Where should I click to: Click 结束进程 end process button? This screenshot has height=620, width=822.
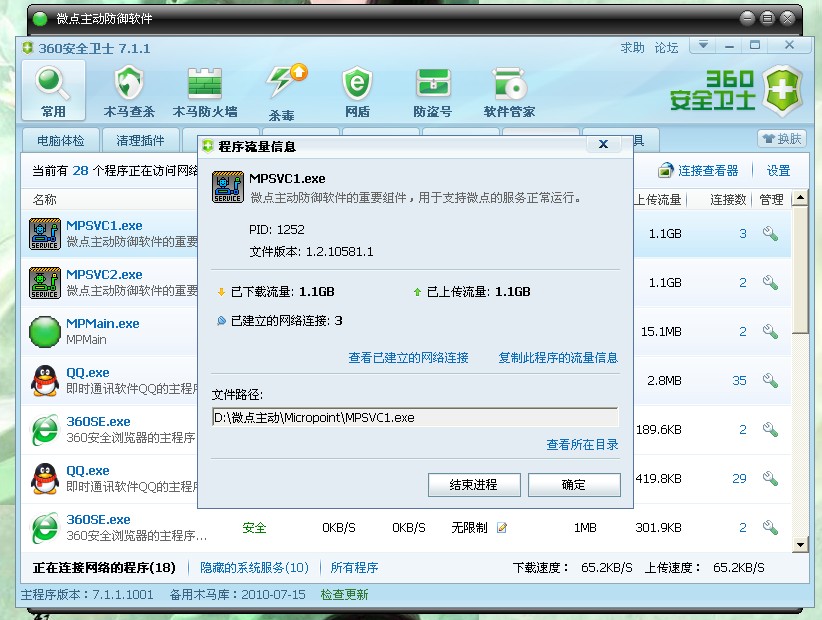coord(474,485)
